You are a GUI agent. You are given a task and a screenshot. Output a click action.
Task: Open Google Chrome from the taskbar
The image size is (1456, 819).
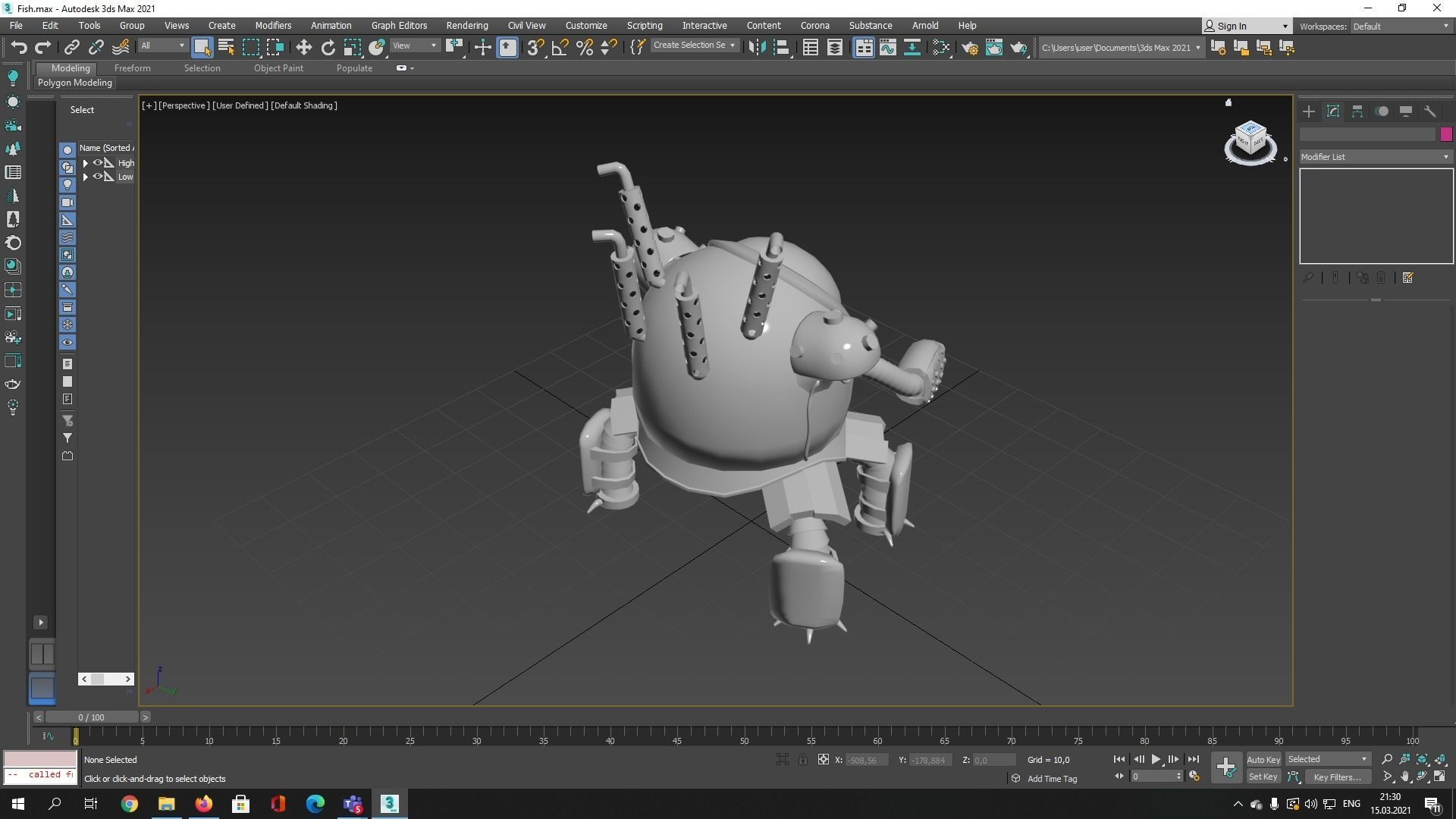point(130,804)
